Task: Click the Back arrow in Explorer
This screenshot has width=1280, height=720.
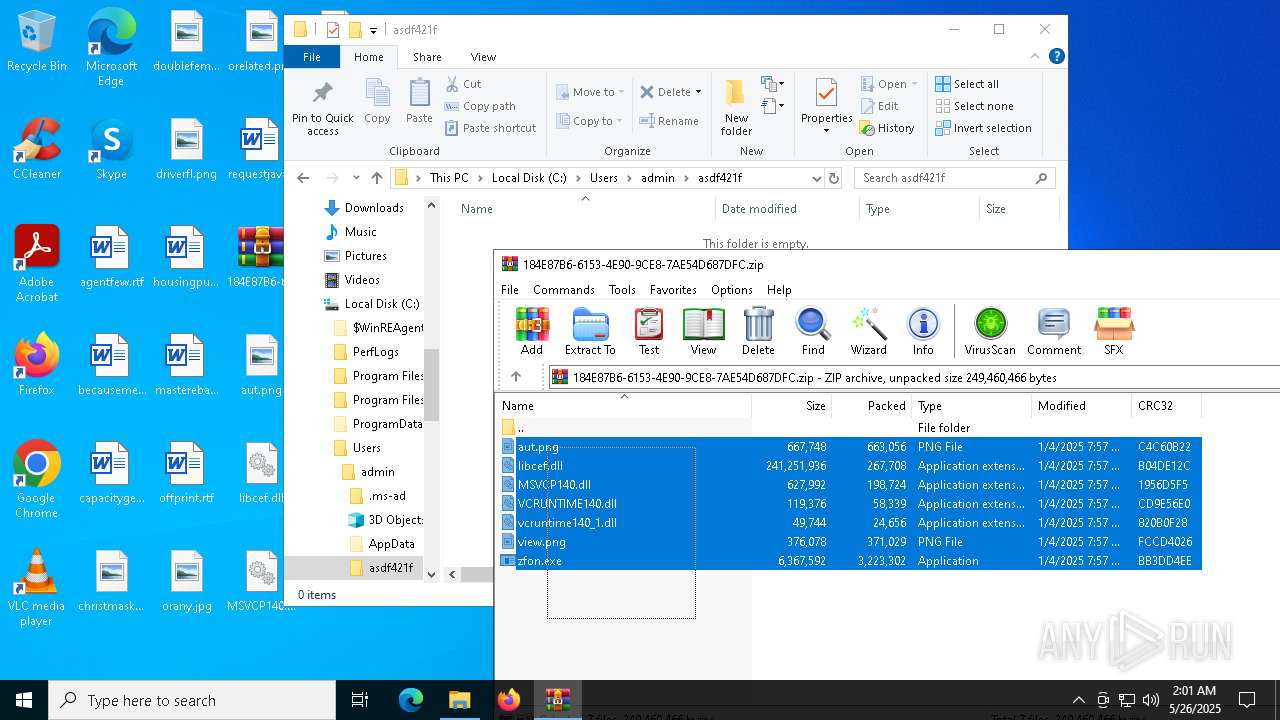Action: click(303, 178)
